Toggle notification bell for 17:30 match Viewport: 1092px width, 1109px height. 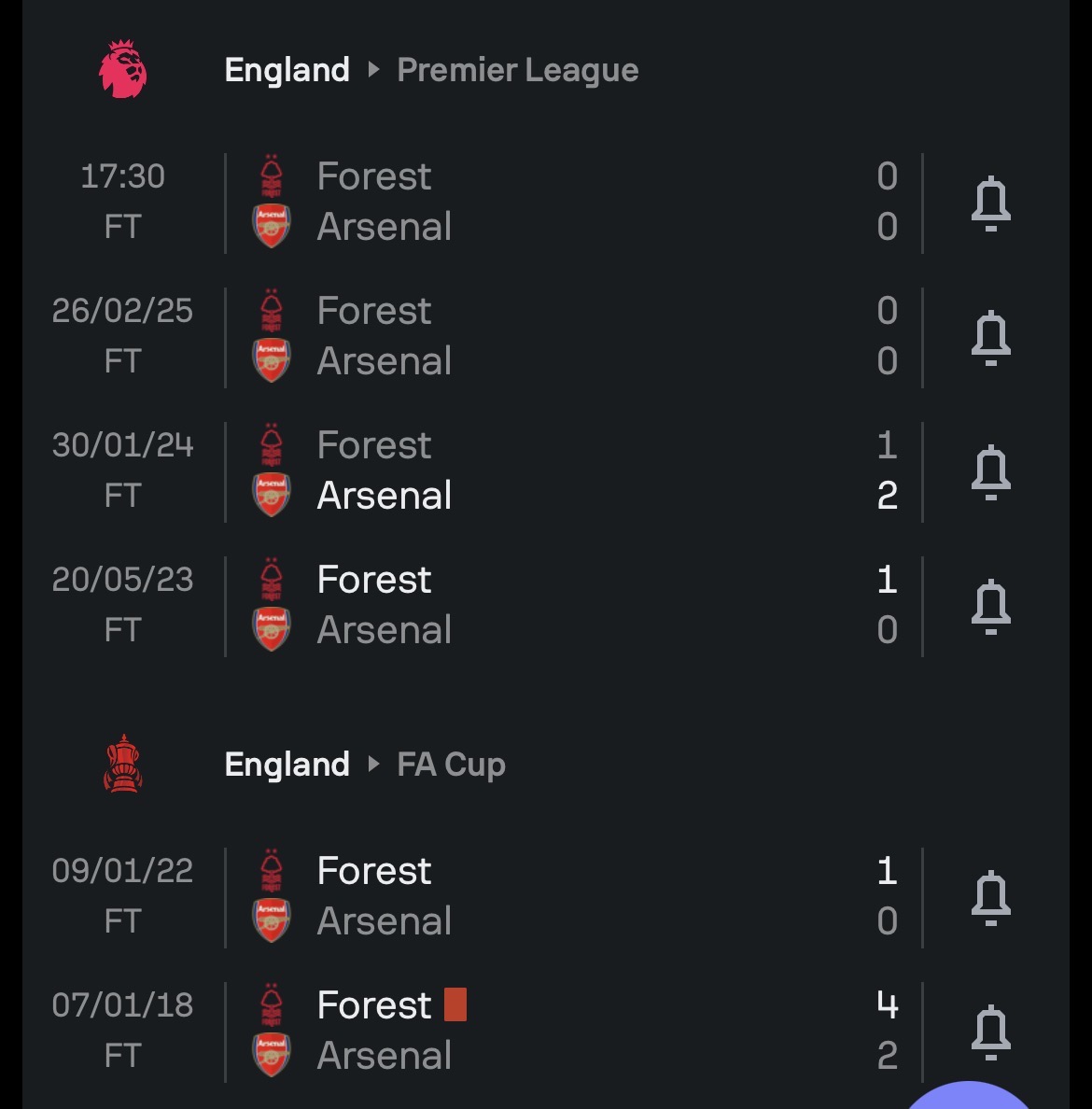990,203
